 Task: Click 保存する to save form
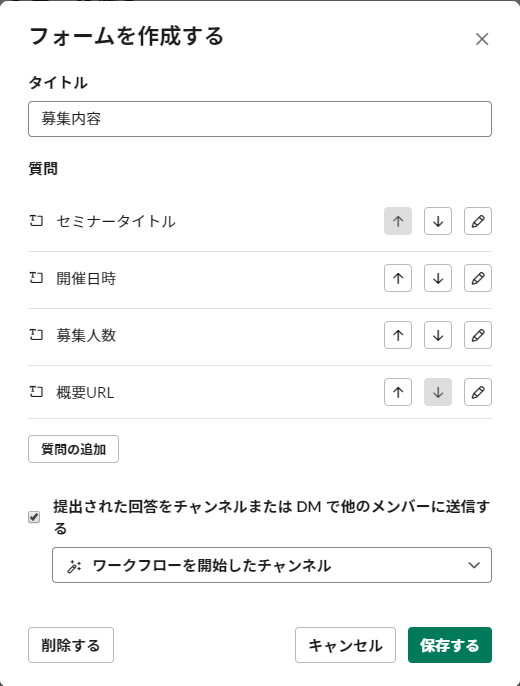pos(450,645)
